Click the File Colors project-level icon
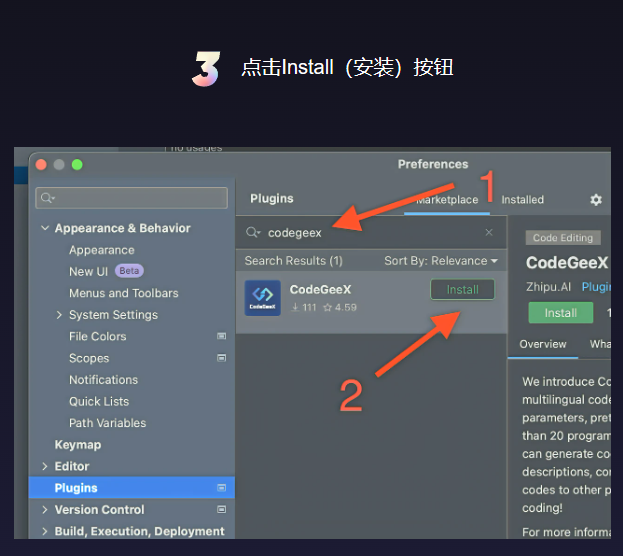 [x=221, y=336]
